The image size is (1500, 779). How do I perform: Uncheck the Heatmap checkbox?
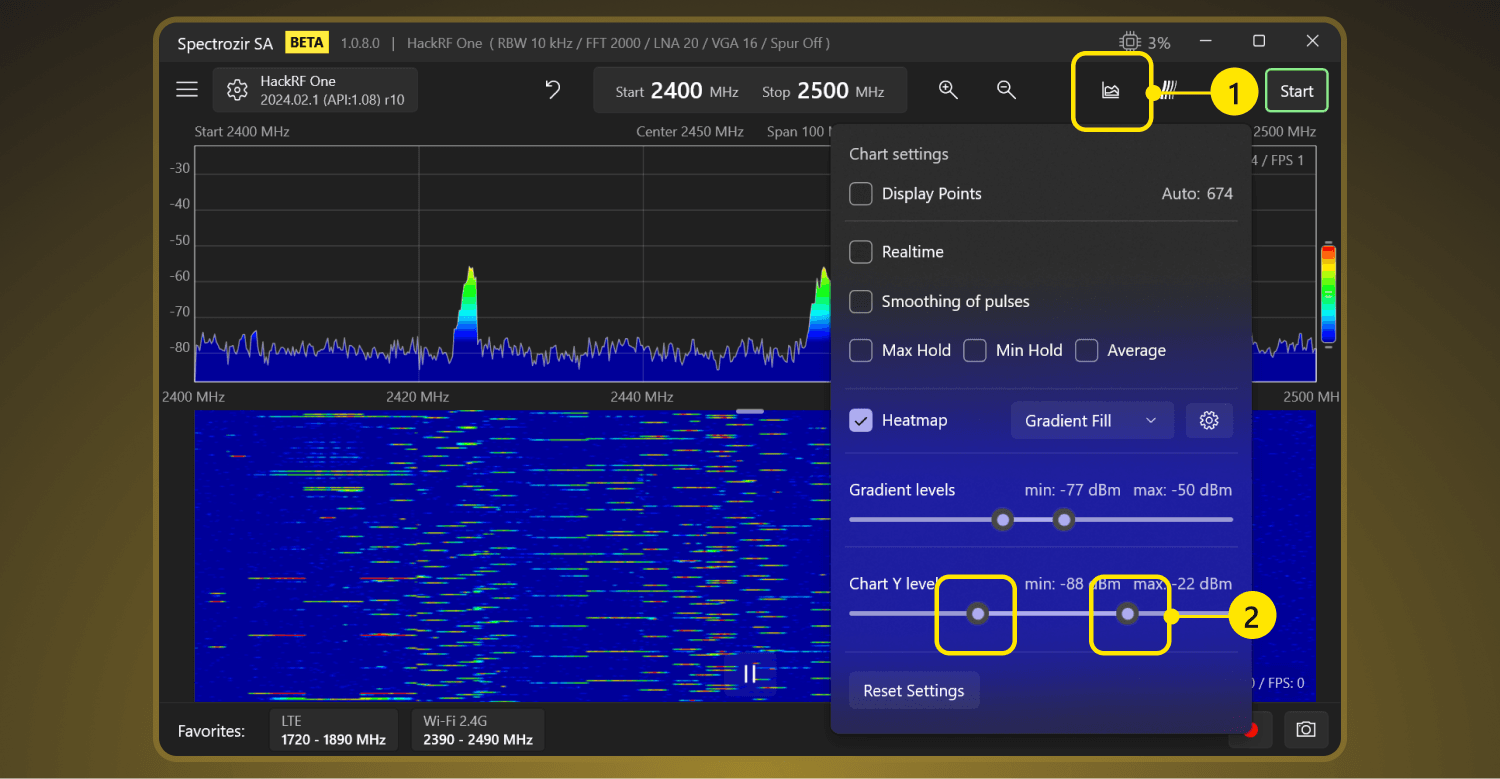click(861, 421)
